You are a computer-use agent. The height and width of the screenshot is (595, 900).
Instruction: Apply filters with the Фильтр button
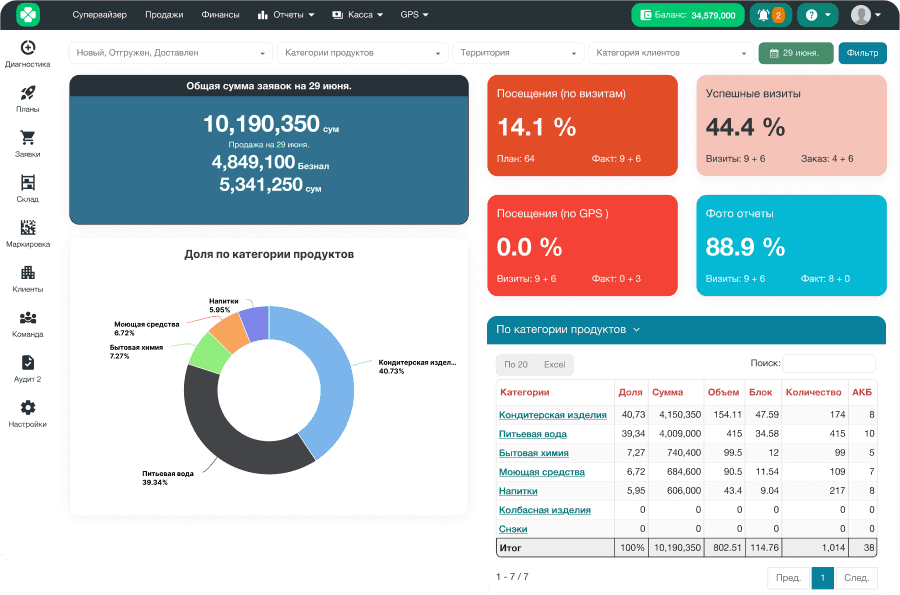tap(861, 52)
